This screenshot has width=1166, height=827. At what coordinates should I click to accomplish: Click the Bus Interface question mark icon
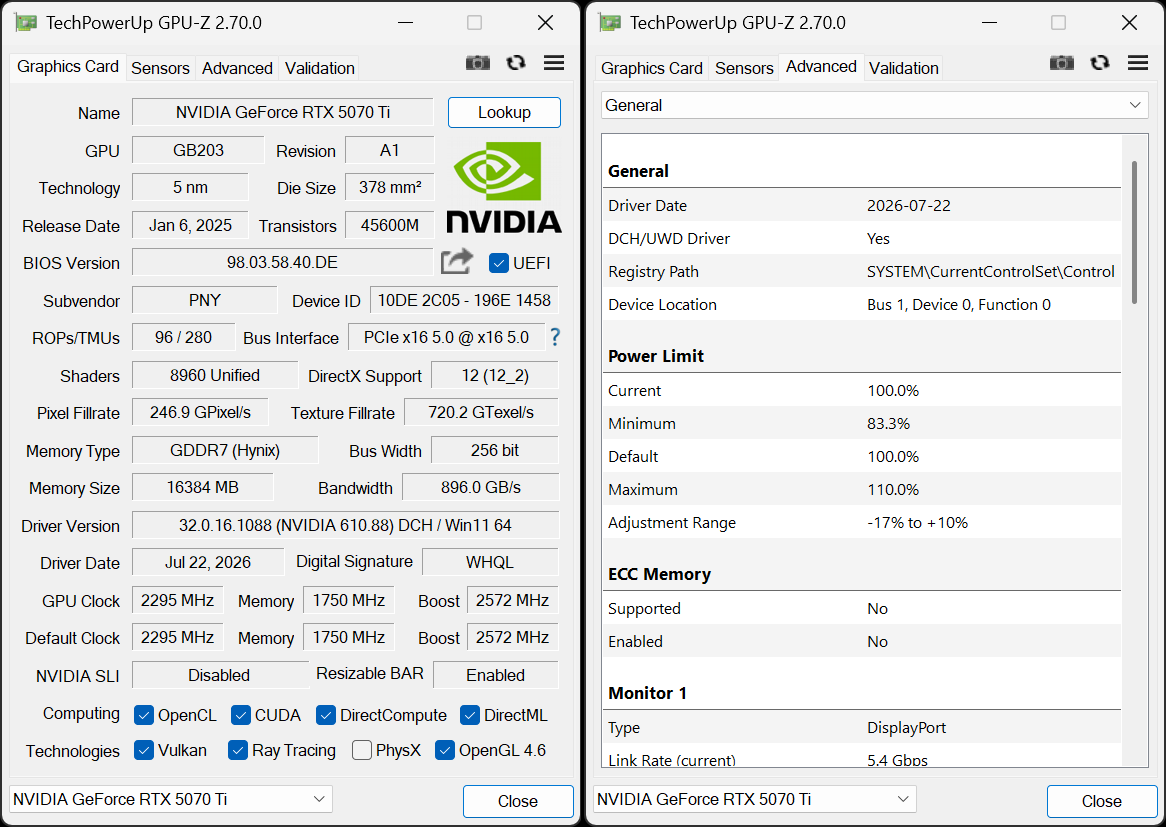(x=555, y=338)
